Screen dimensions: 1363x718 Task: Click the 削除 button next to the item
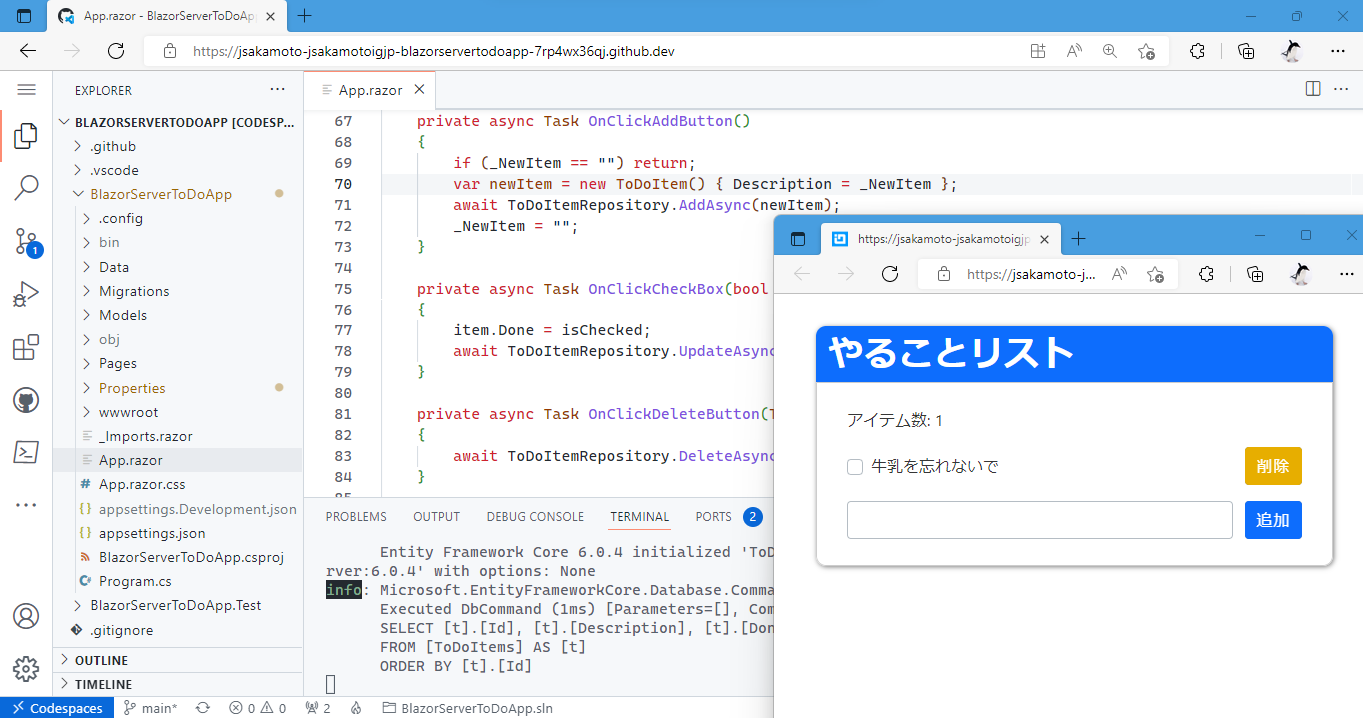(x=1272, y=466)
